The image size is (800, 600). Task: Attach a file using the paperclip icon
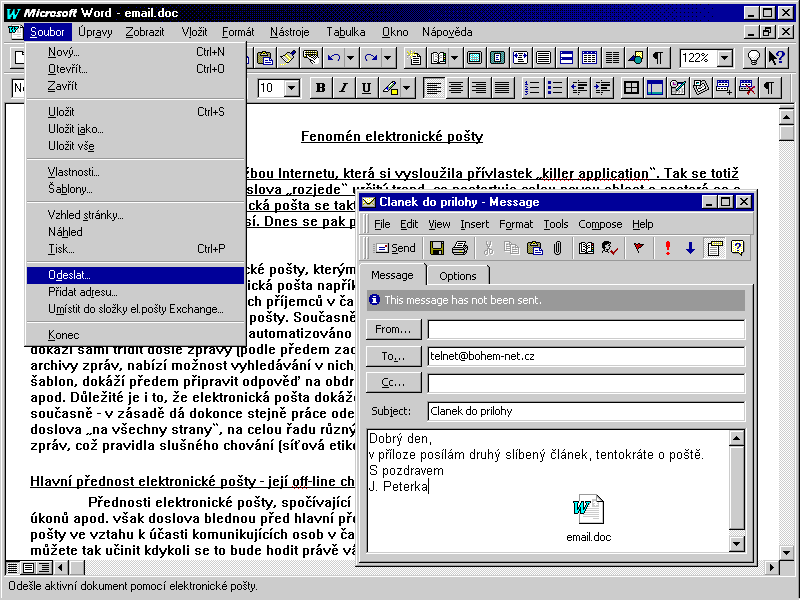(x=557, y=248)
